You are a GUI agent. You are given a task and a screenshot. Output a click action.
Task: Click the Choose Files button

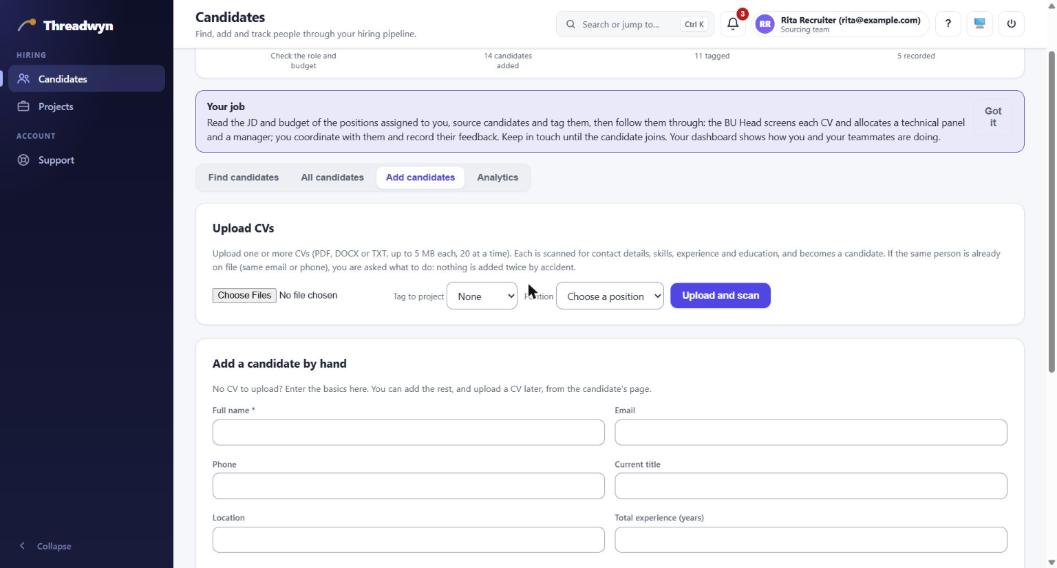[244, 295]
